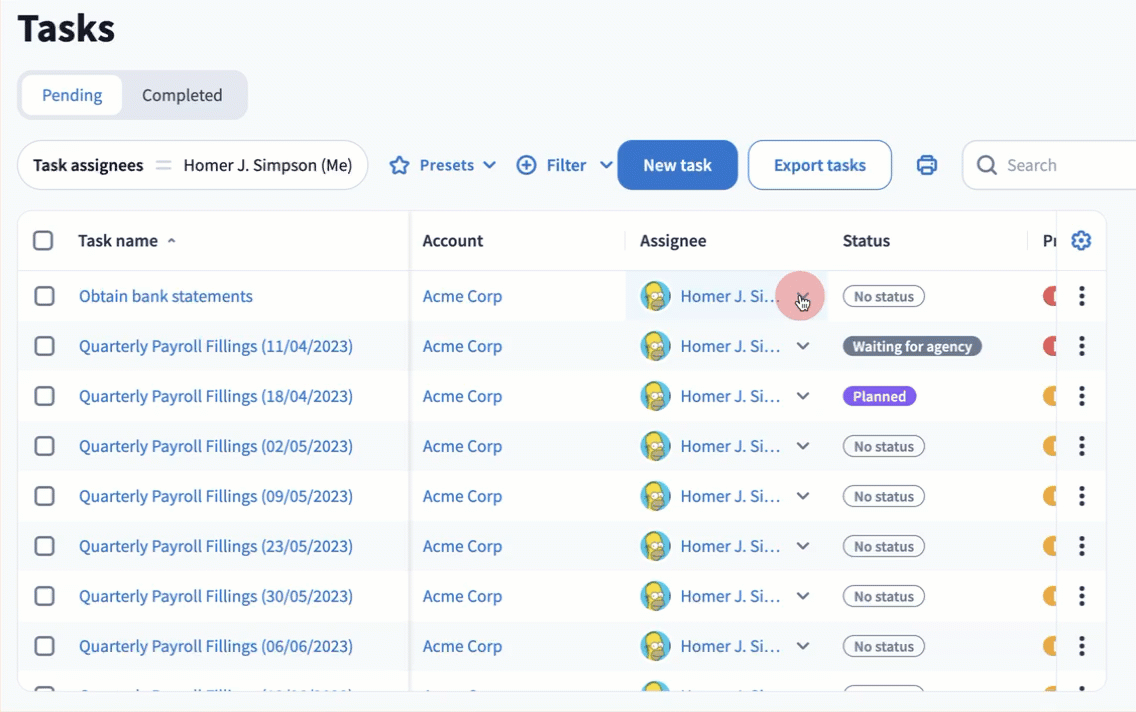Viewport: 1136px width, 712px height.
Task: Open assignee dropdown for Quarterly Payroll Fillings (23/05/2023)
Action: point(802,546)
